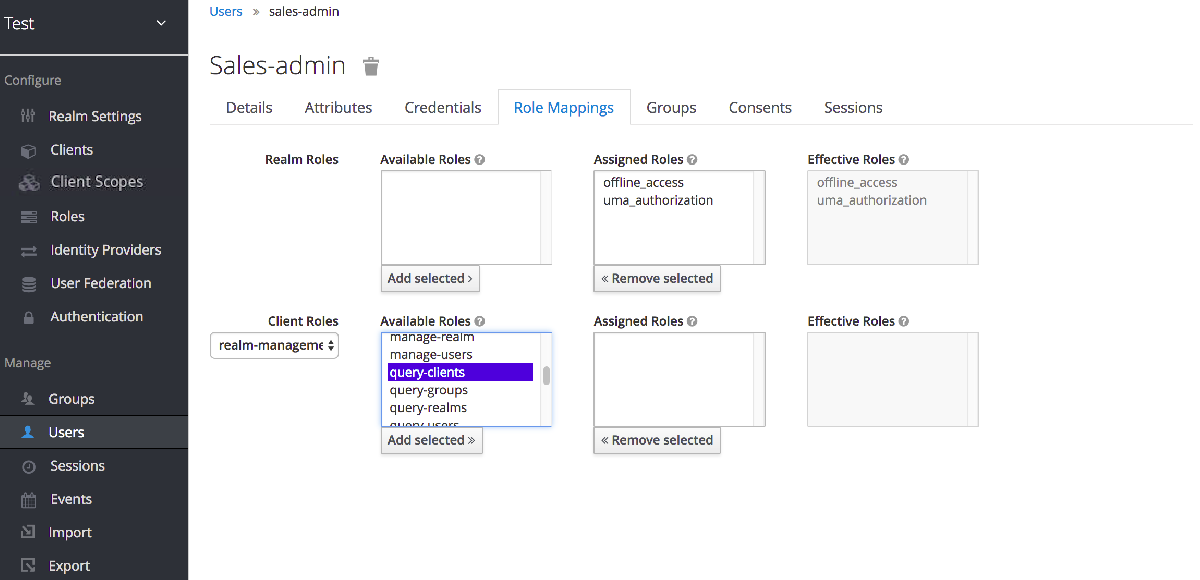Click the Identity Providers arrows icon
The image size is (1200, 580).
pos(29,250)
